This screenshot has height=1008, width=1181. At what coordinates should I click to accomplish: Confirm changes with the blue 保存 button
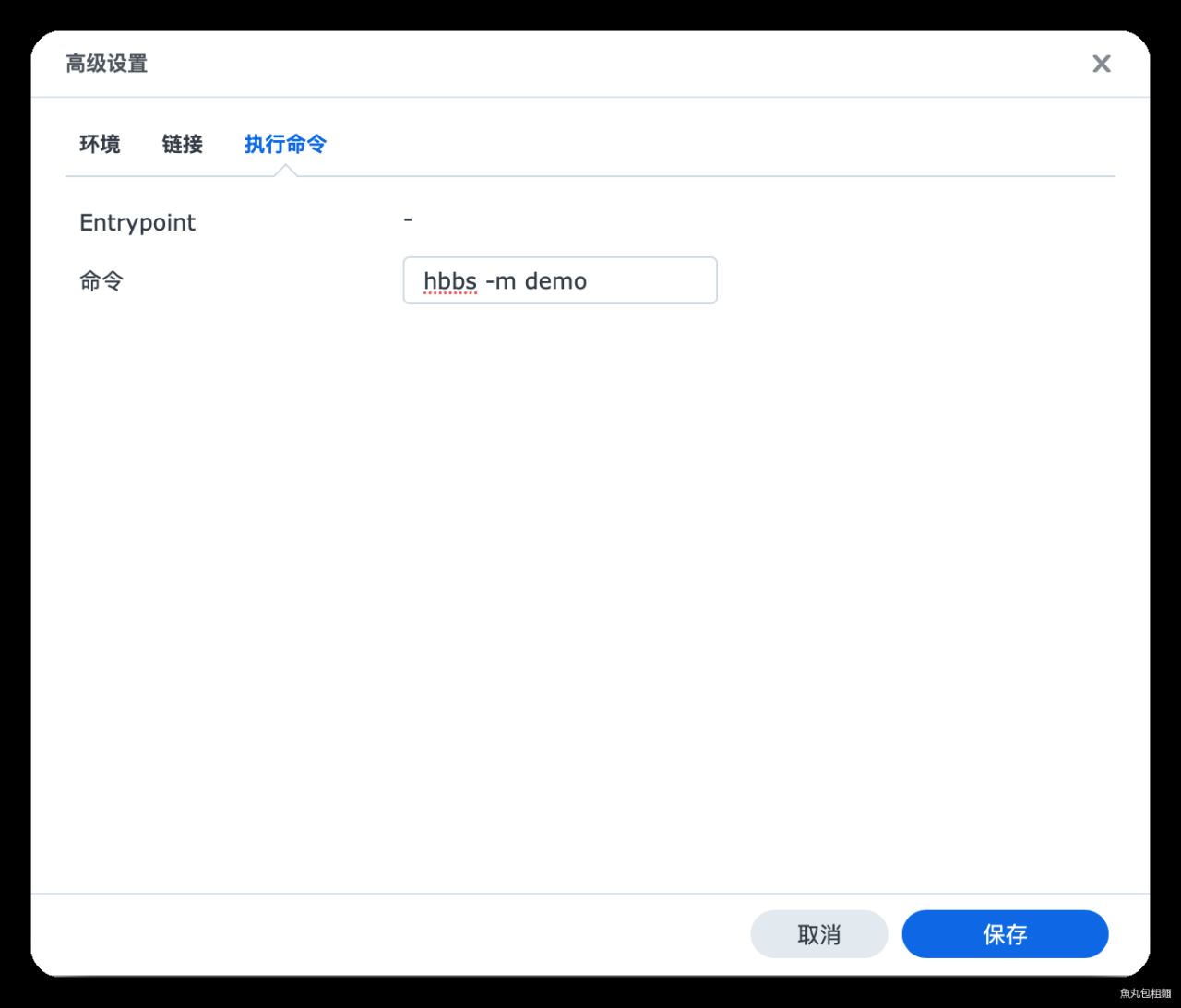pyautogui.click(x=1005, y=933)
